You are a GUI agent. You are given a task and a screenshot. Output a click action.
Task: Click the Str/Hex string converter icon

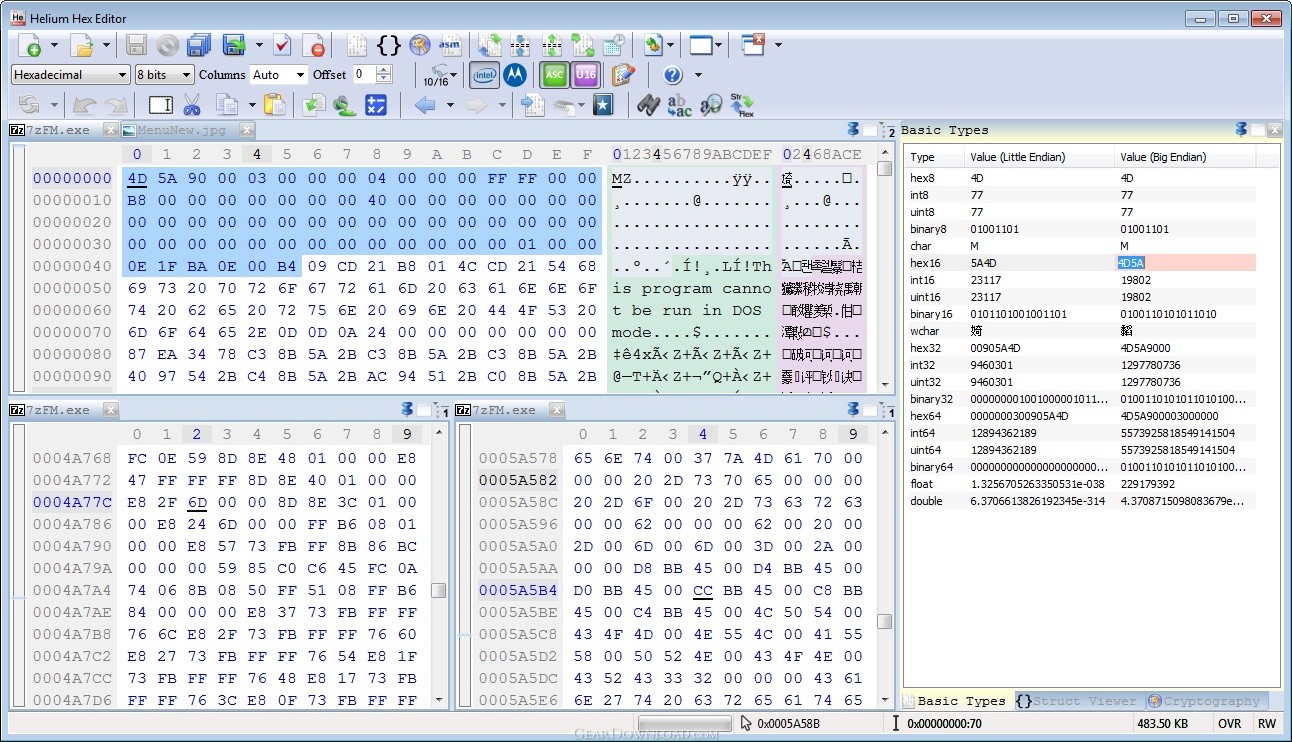[x=741, y=105]
